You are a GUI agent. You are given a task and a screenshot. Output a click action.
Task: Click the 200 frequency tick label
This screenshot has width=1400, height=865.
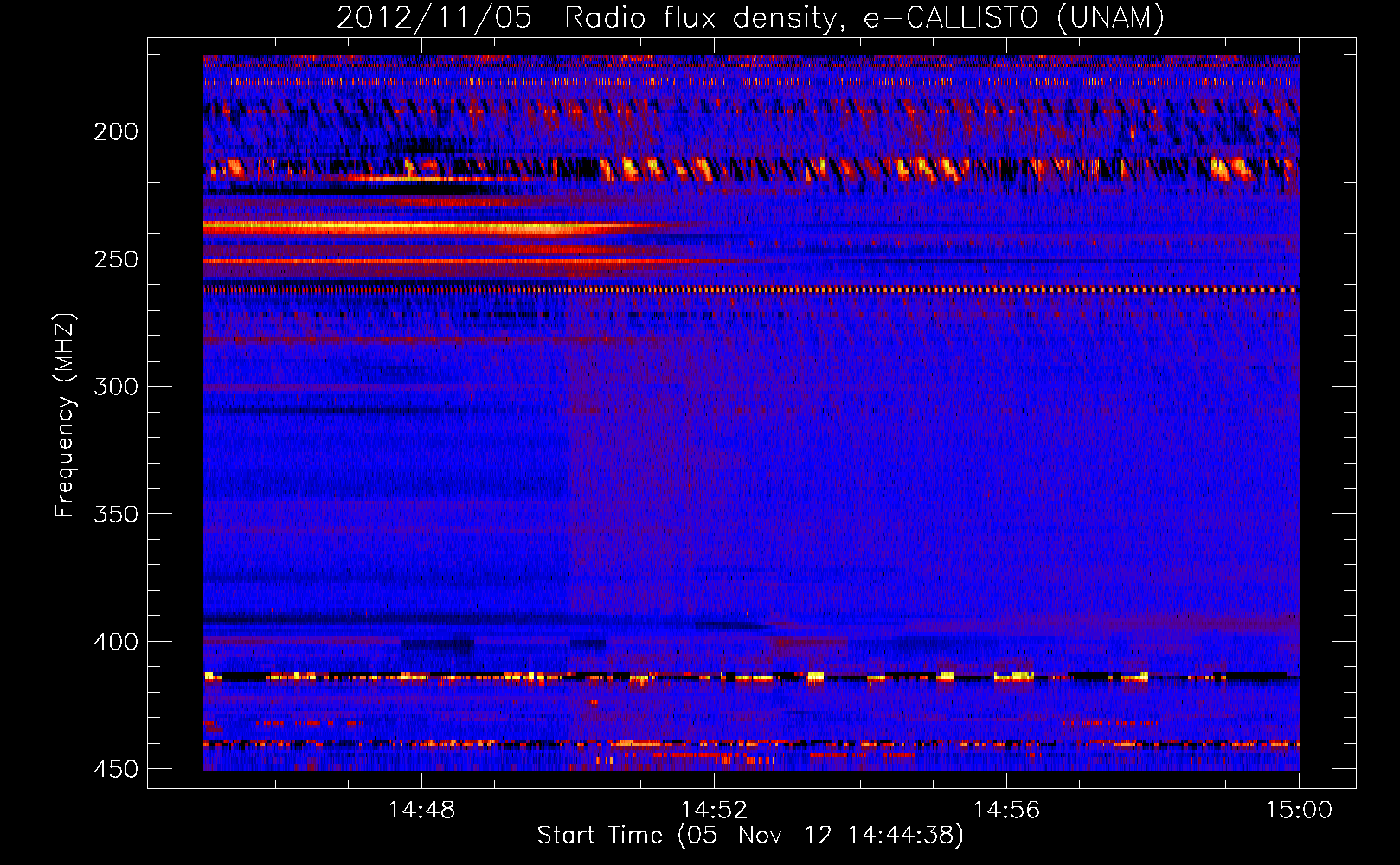click(115, 131)
